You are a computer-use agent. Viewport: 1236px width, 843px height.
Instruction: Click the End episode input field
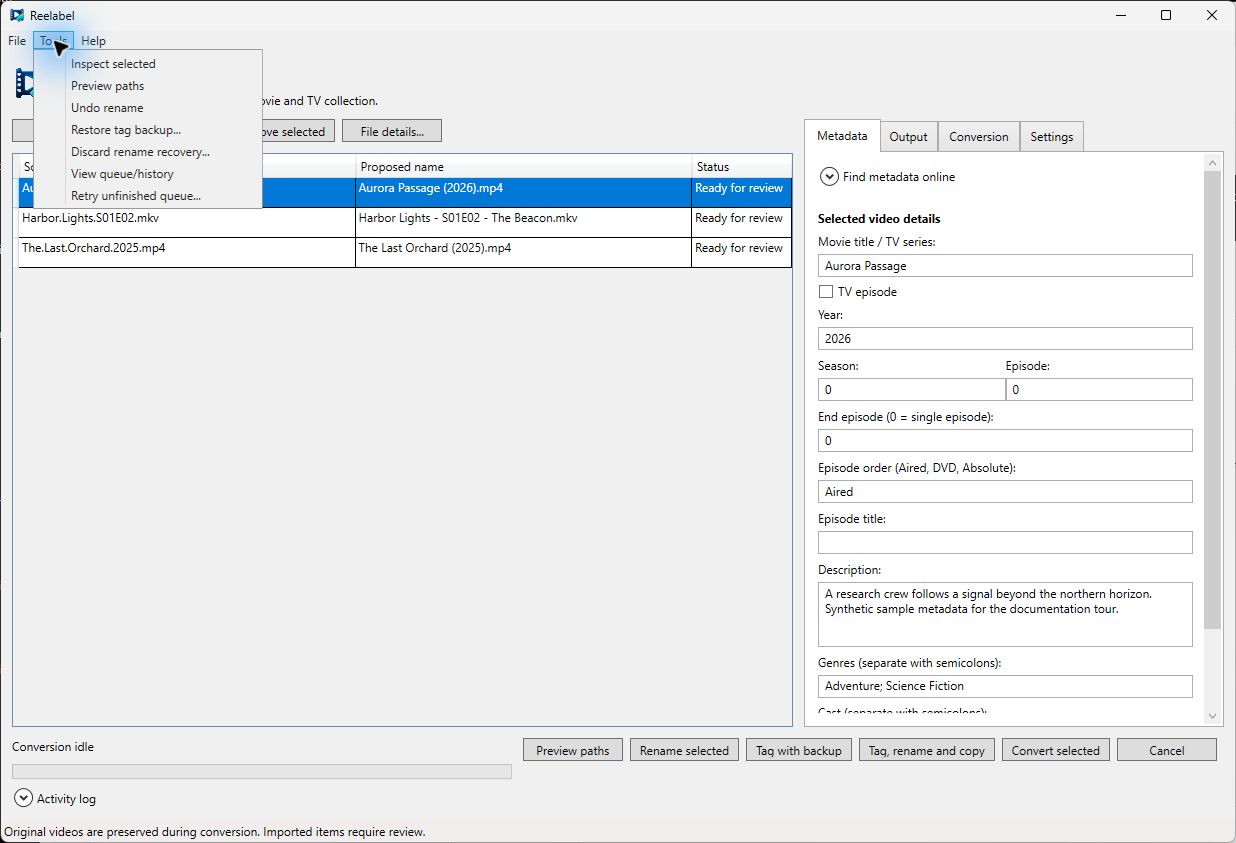(x=1005, y=440)
